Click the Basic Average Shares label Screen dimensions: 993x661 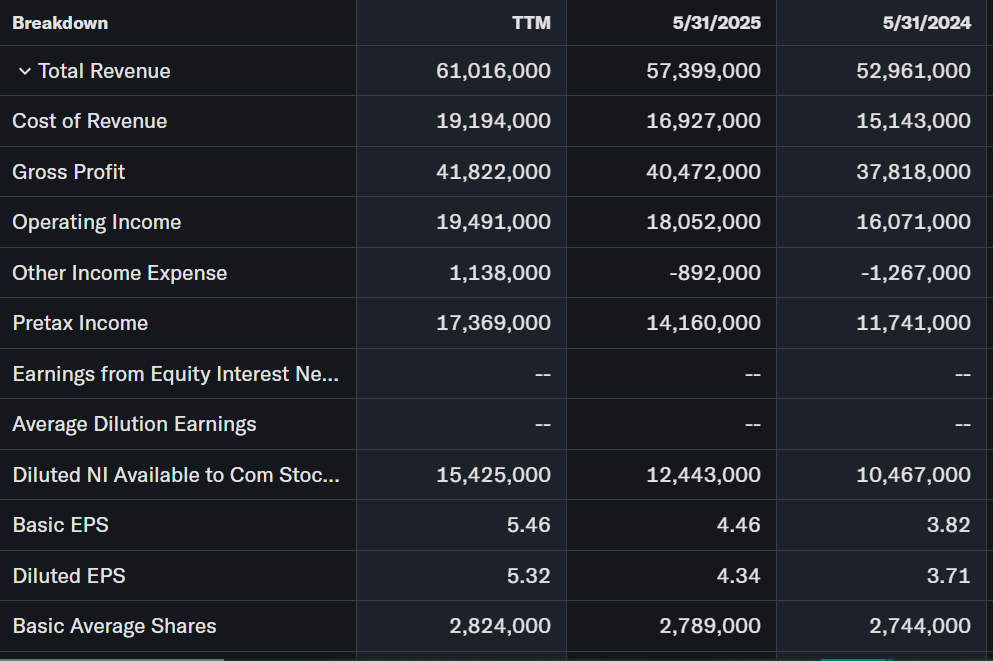[114, 626]
